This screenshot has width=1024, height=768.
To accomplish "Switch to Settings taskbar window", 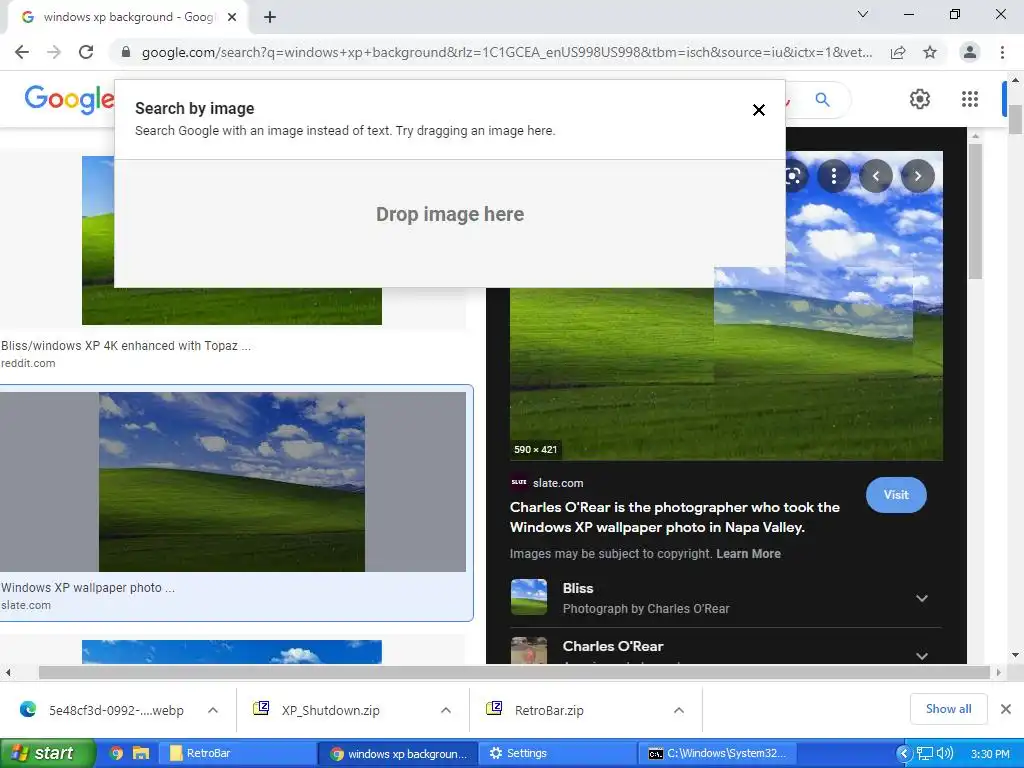I will click(x=558, y=753).
